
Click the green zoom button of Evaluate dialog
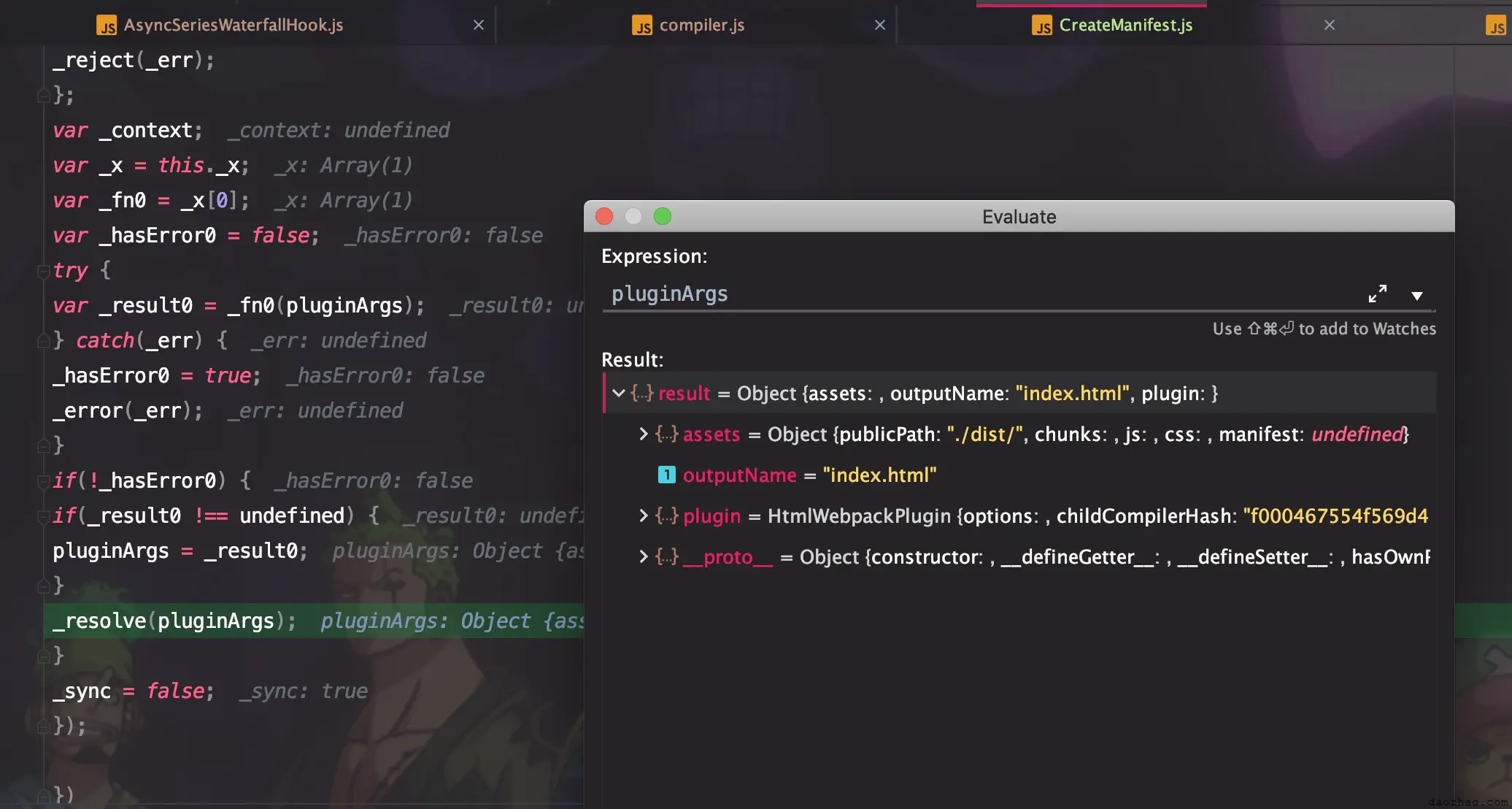coord(663,216)
